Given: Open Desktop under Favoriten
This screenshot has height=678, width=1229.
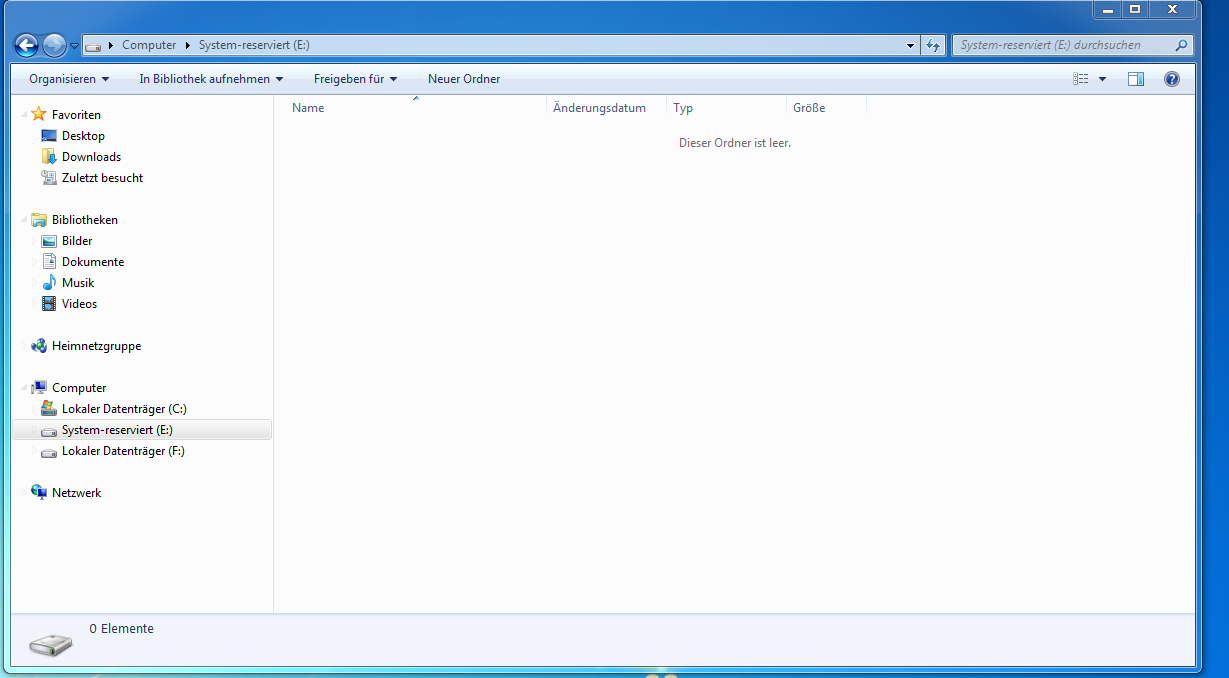Looking at the screenshot, I should [x=83, y=136].
